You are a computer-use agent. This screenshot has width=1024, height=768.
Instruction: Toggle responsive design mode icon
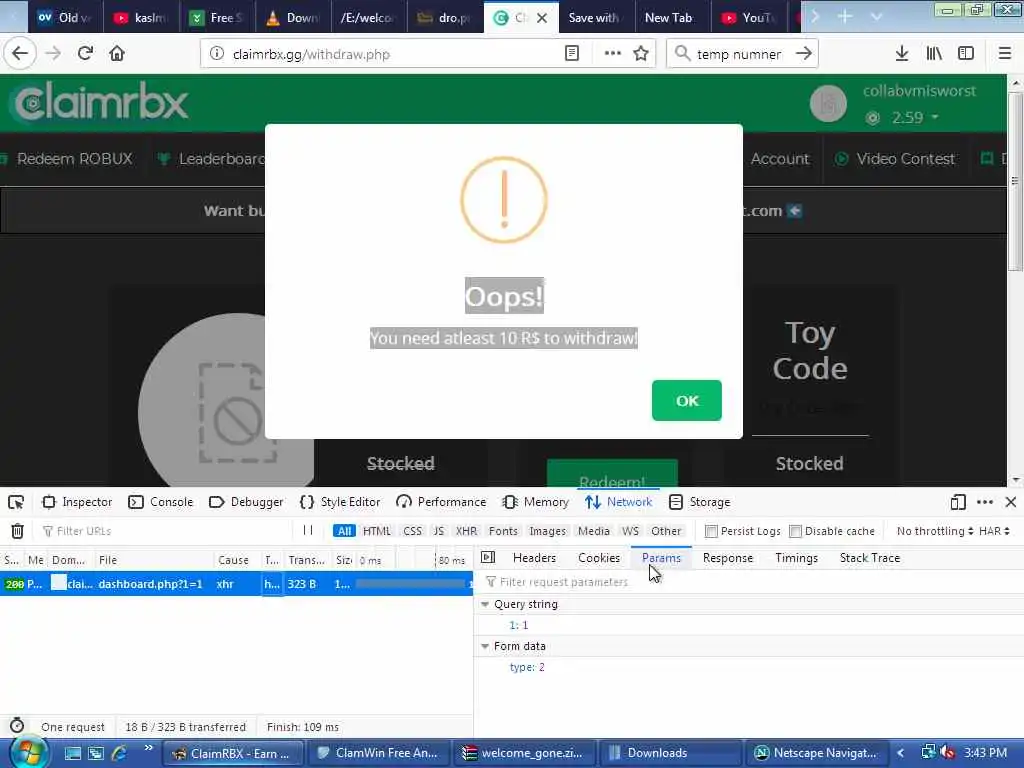point(958,502)
